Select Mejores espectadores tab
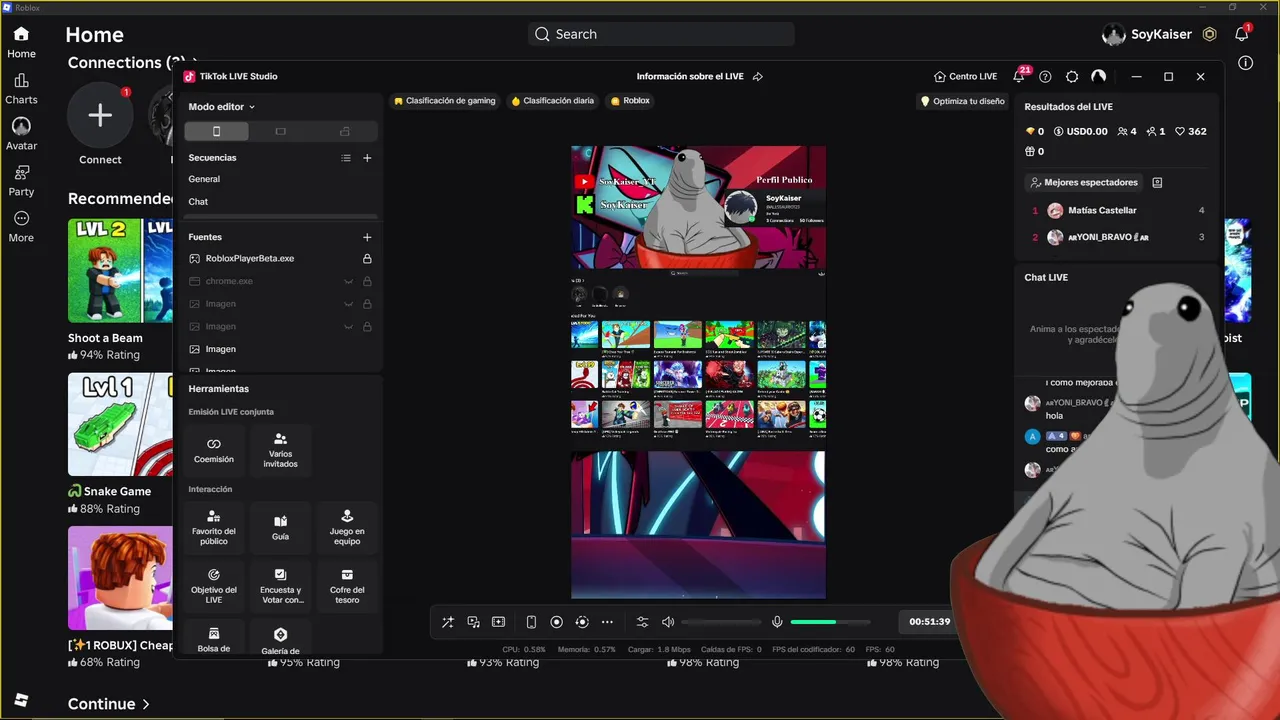 click(x=1084, y=183)
